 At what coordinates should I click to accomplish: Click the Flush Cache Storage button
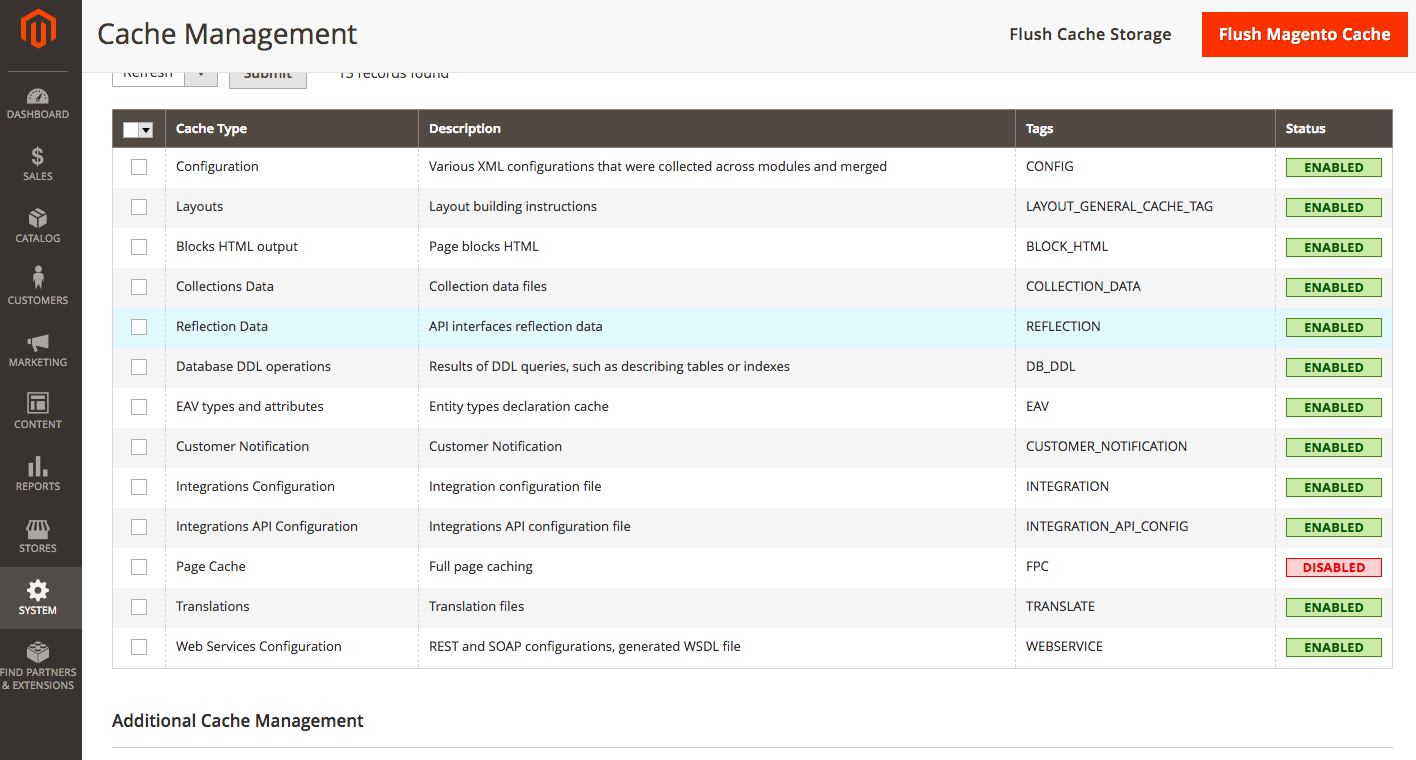coord(1090,34)
